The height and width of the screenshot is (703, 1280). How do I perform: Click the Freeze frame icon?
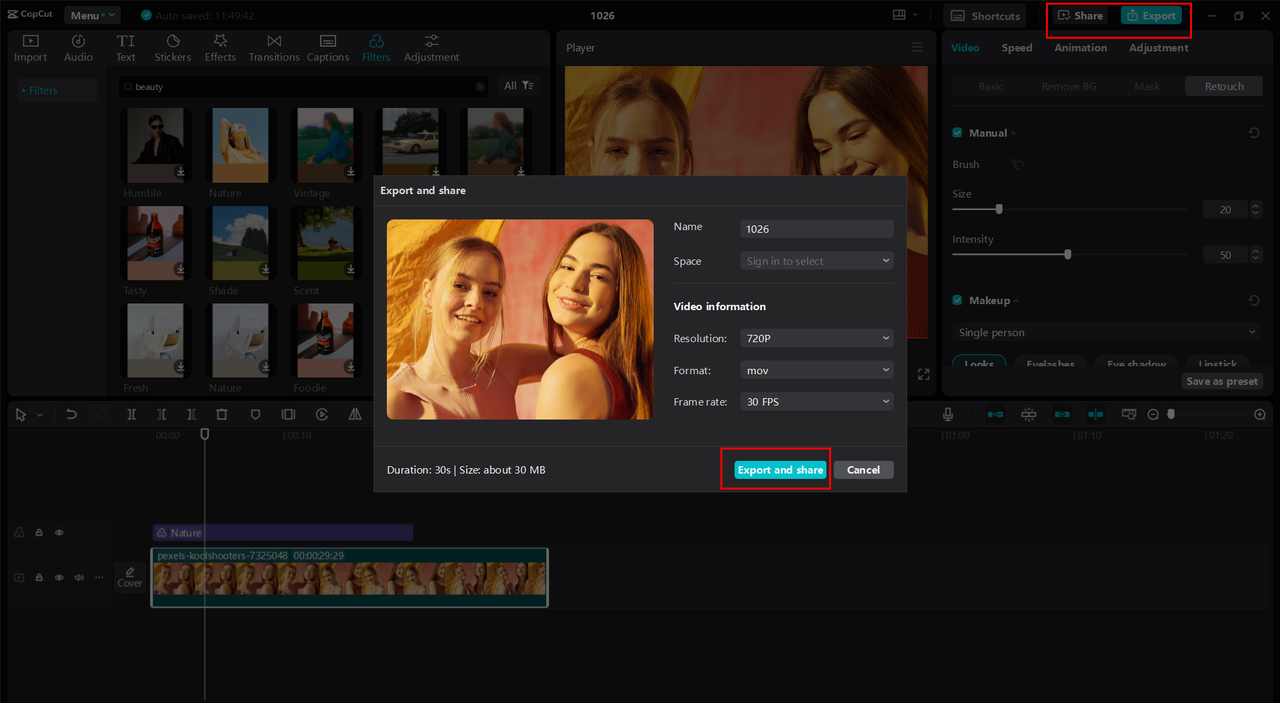(x=288, y=414)
